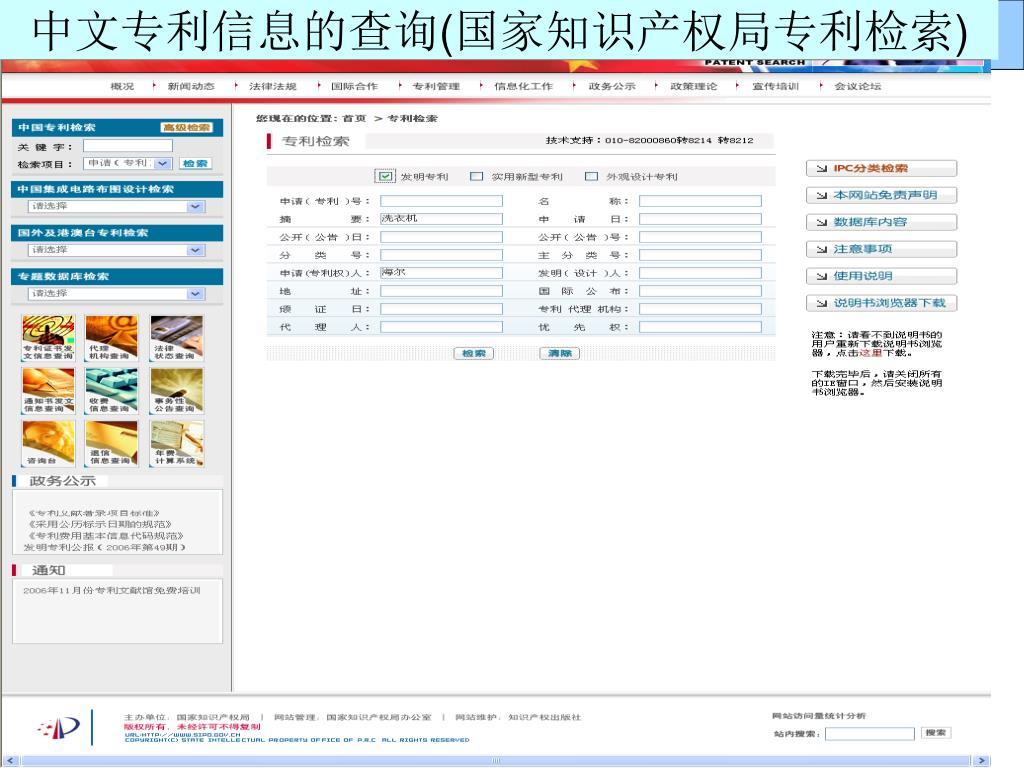Open the 新闻动态 menu
Image resolution: width=1024 pixels, height=768 pixels.
(x=191, y=86)
